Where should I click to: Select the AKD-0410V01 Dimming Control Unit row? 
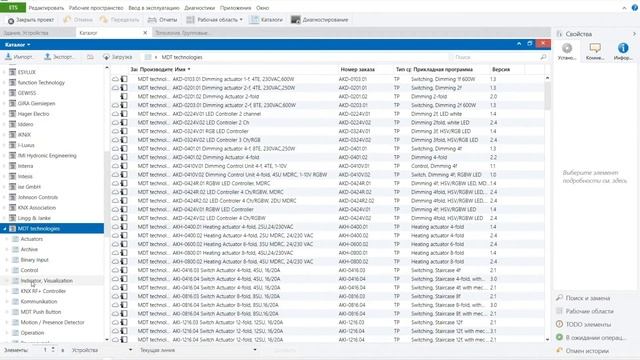328,166
